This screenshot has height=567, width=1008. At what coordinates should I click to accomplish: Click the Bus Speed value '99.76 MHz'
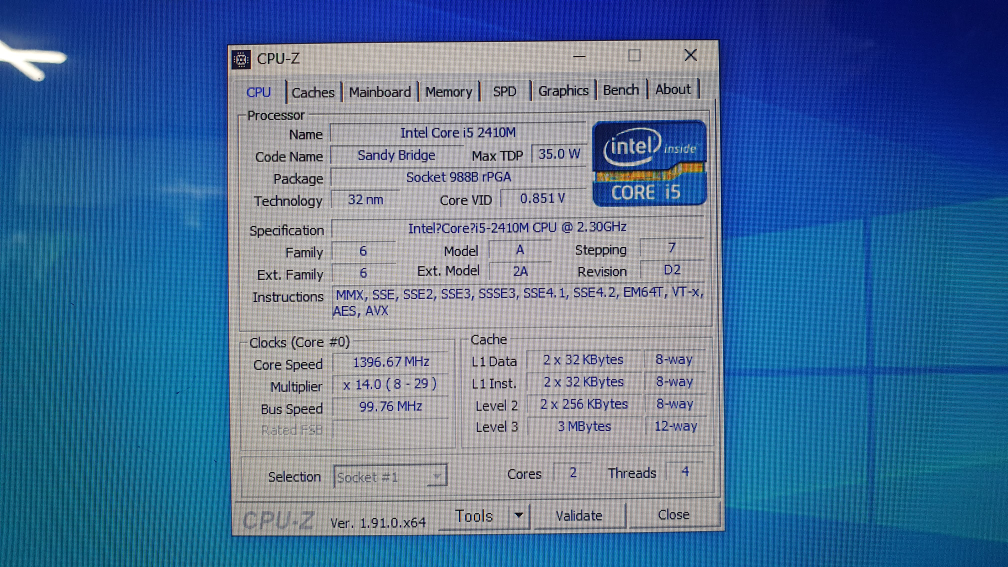[390, 406]
